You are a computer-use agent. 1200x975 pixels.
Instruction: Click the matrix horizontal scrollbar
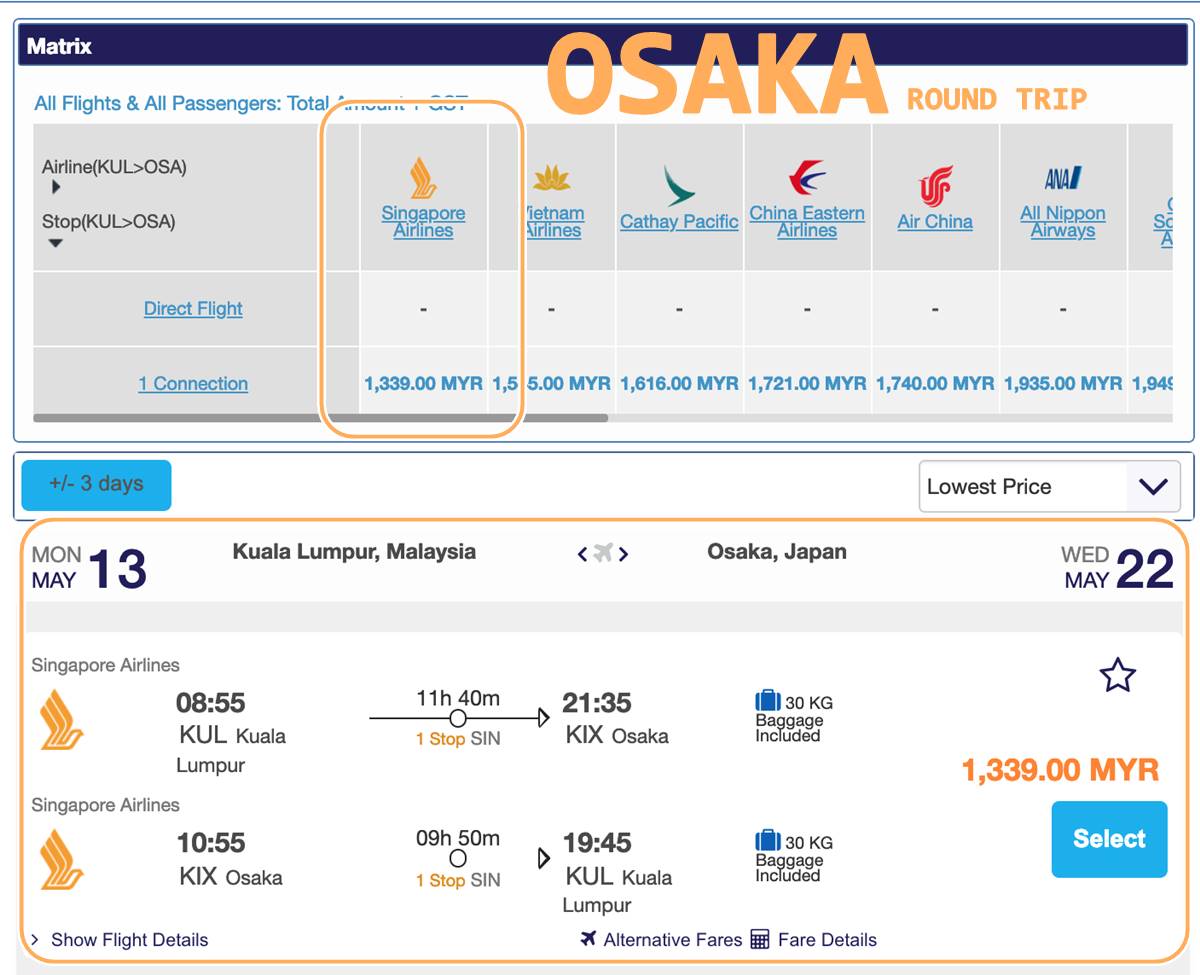320,417
